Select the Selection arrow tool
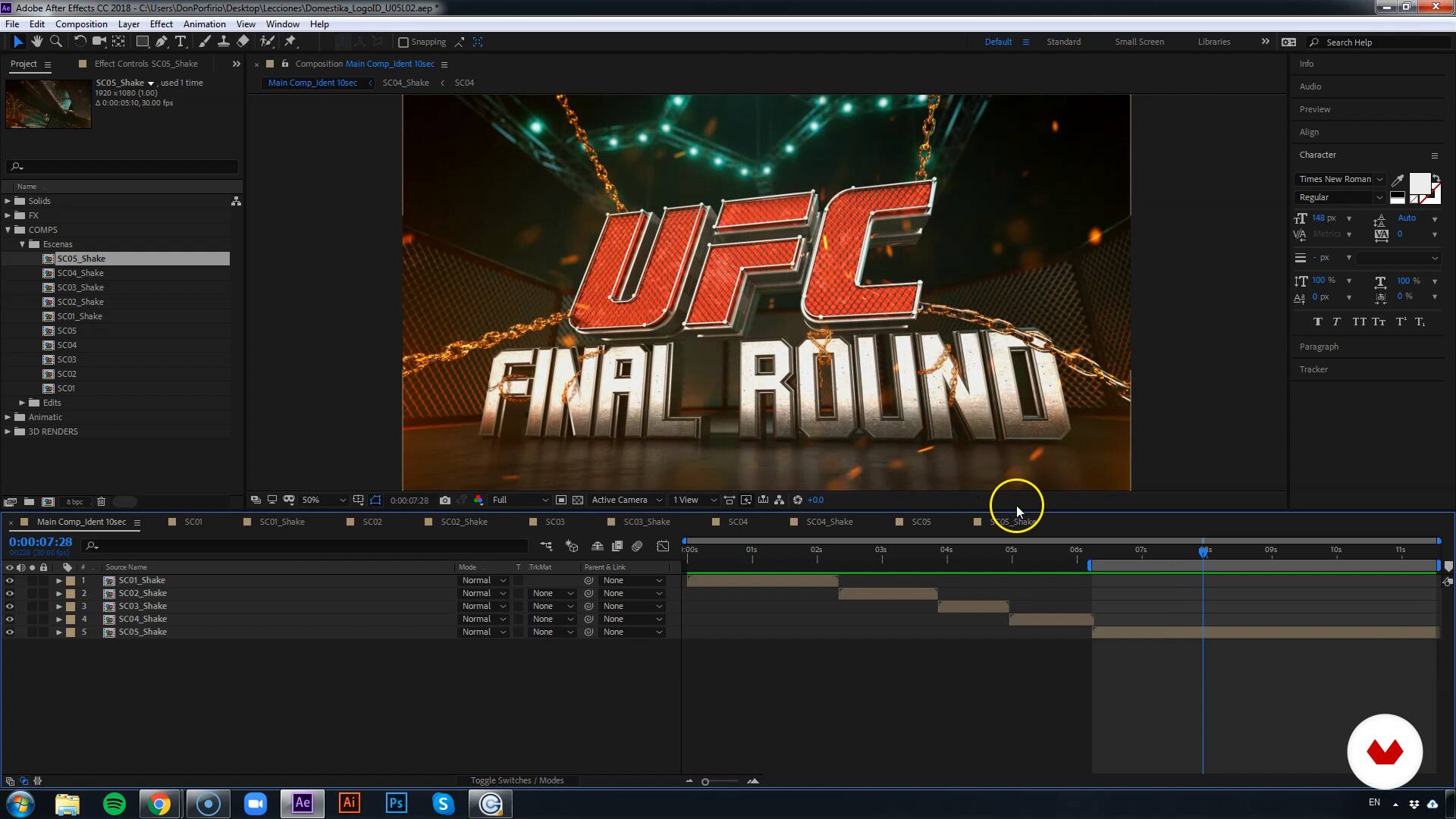 tap(18, 42)
